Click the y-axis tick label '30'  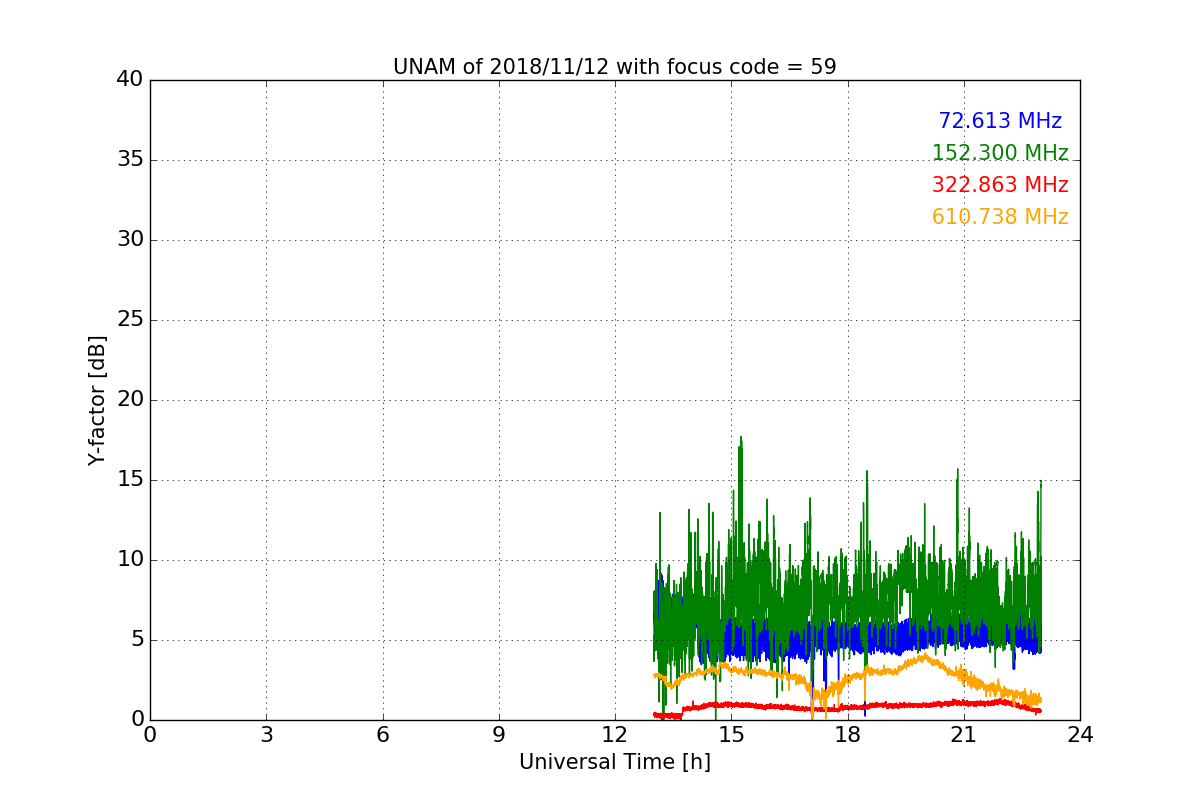pos(130,240)
